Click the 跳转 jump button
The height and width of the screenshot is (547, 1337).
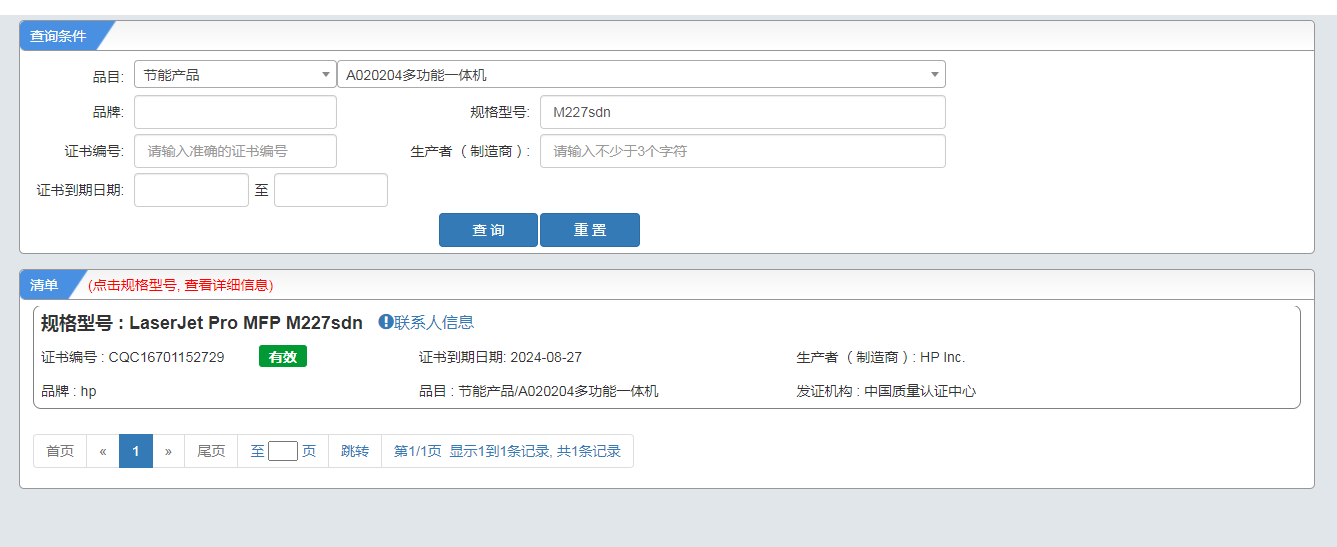[x=355, y=451]
